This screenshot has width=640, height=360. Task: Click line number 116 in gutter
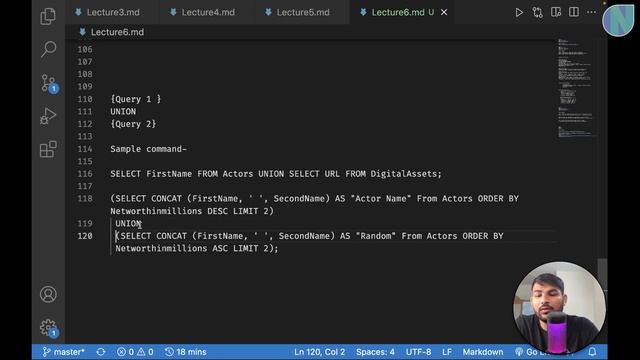pyautogui.click(x=85, y=174)
